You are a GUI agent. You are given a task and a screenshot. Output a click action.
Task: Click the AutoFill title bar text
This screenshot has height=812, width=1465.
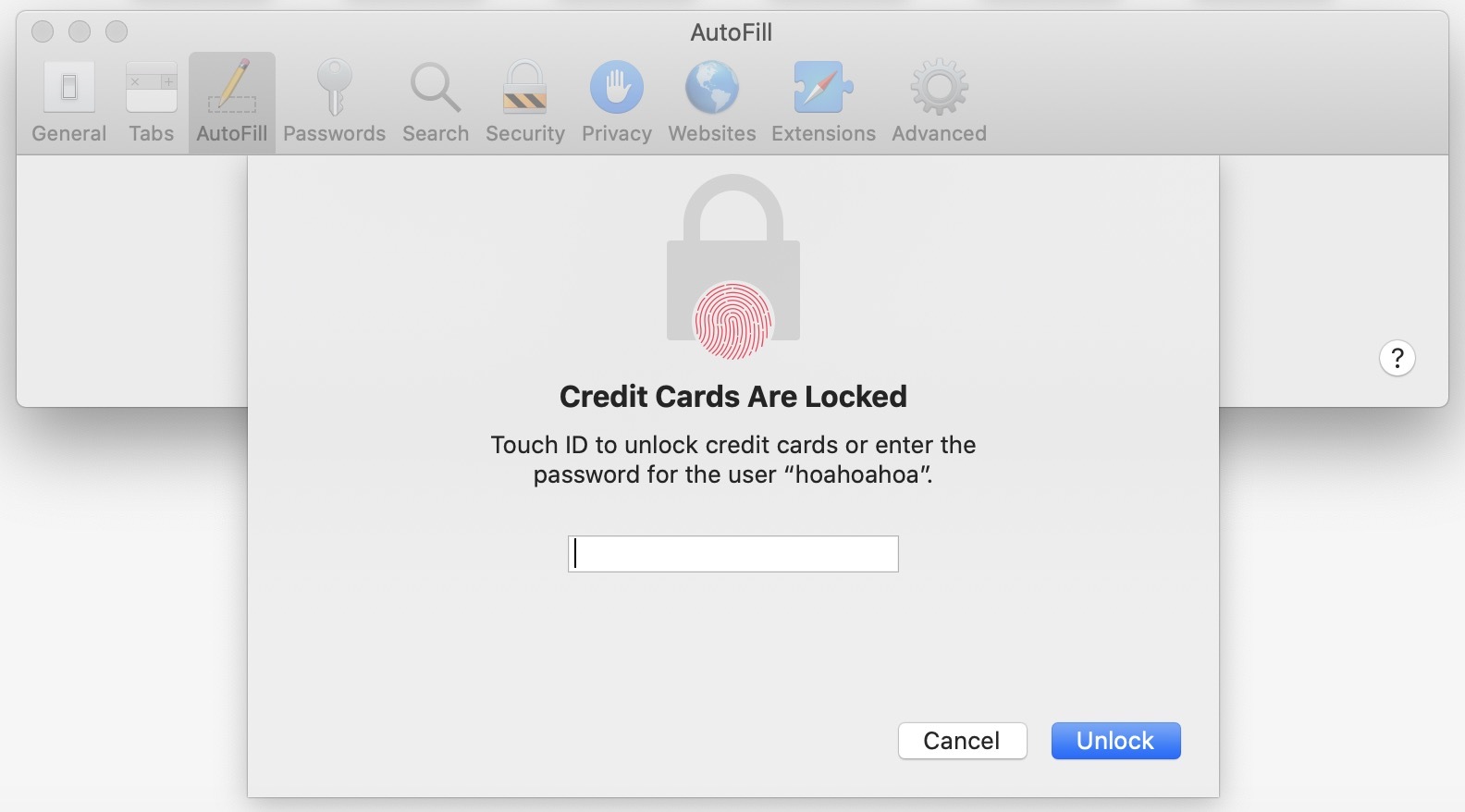[731, 32]
